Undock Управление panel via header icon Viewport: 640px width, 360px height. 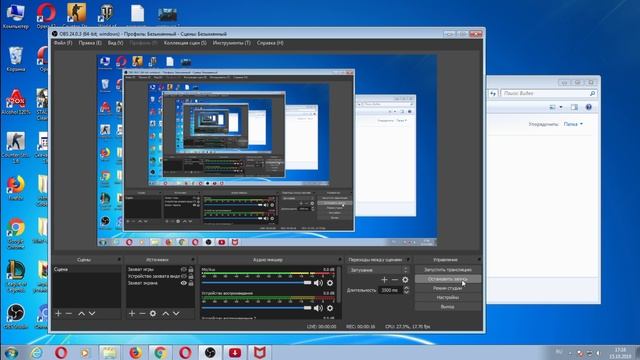(479, 260)
